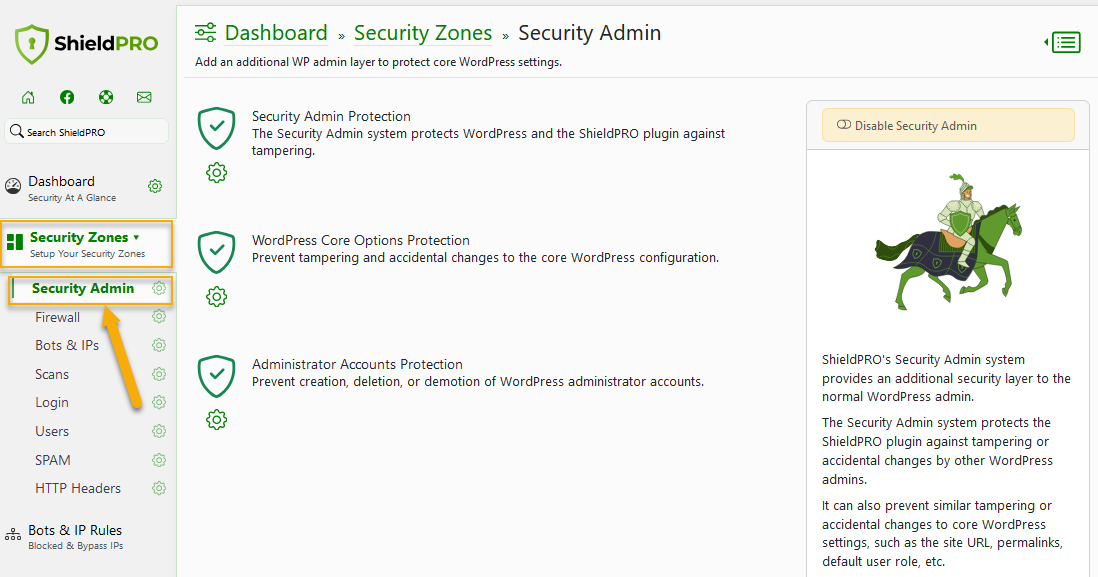Open the Facebook icon link
This screenshot has height=577, width=1098.
pyautogui.click(x=67, y=97)
